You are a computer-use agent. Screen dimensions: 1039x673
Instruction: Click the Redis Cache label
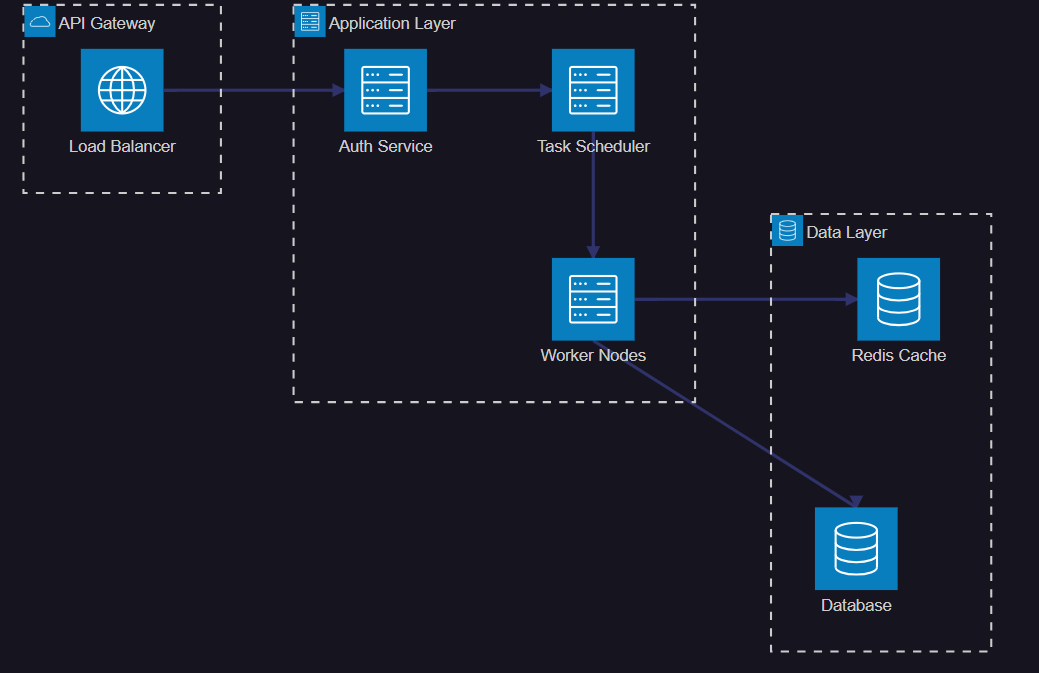(x=899, y=355)
